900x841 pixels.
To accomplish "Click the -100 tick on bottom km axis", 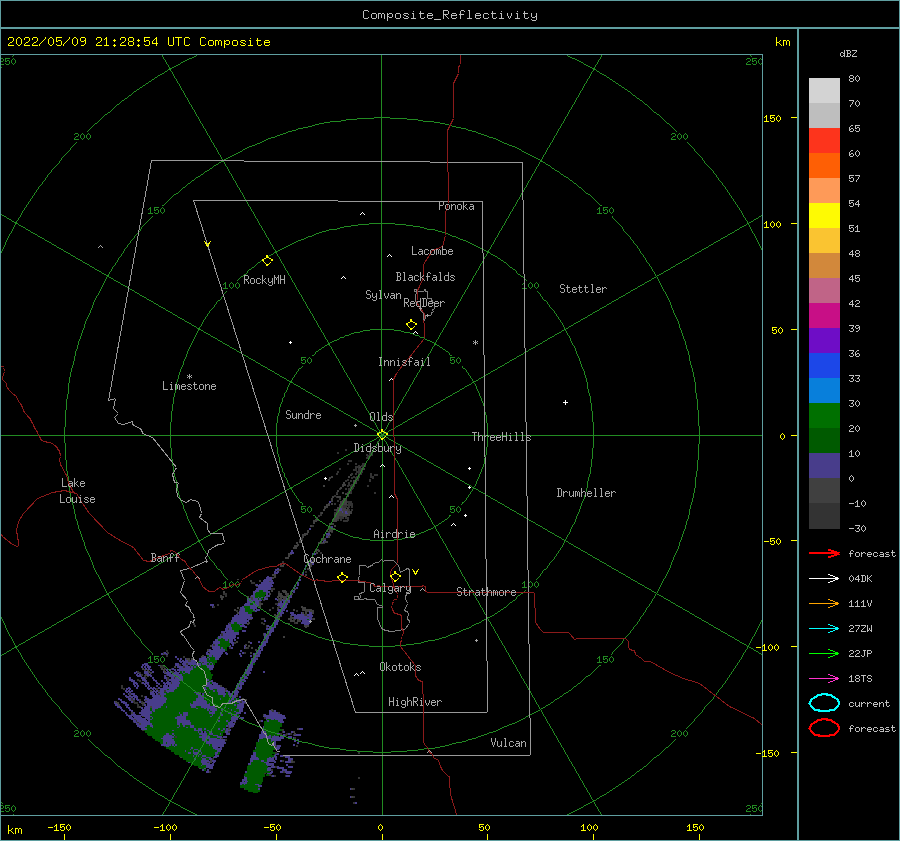I will tap(165, 828).
